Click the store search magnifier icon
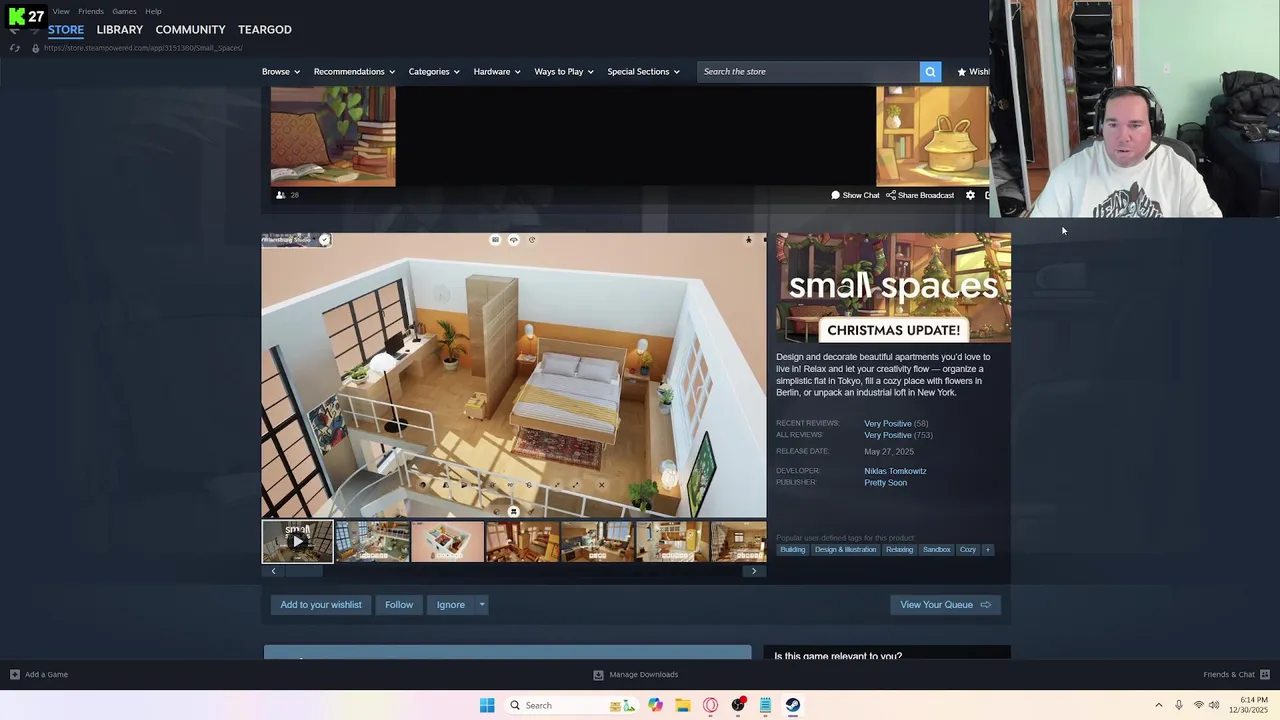 pyautogui.click(x=930, y=72)
